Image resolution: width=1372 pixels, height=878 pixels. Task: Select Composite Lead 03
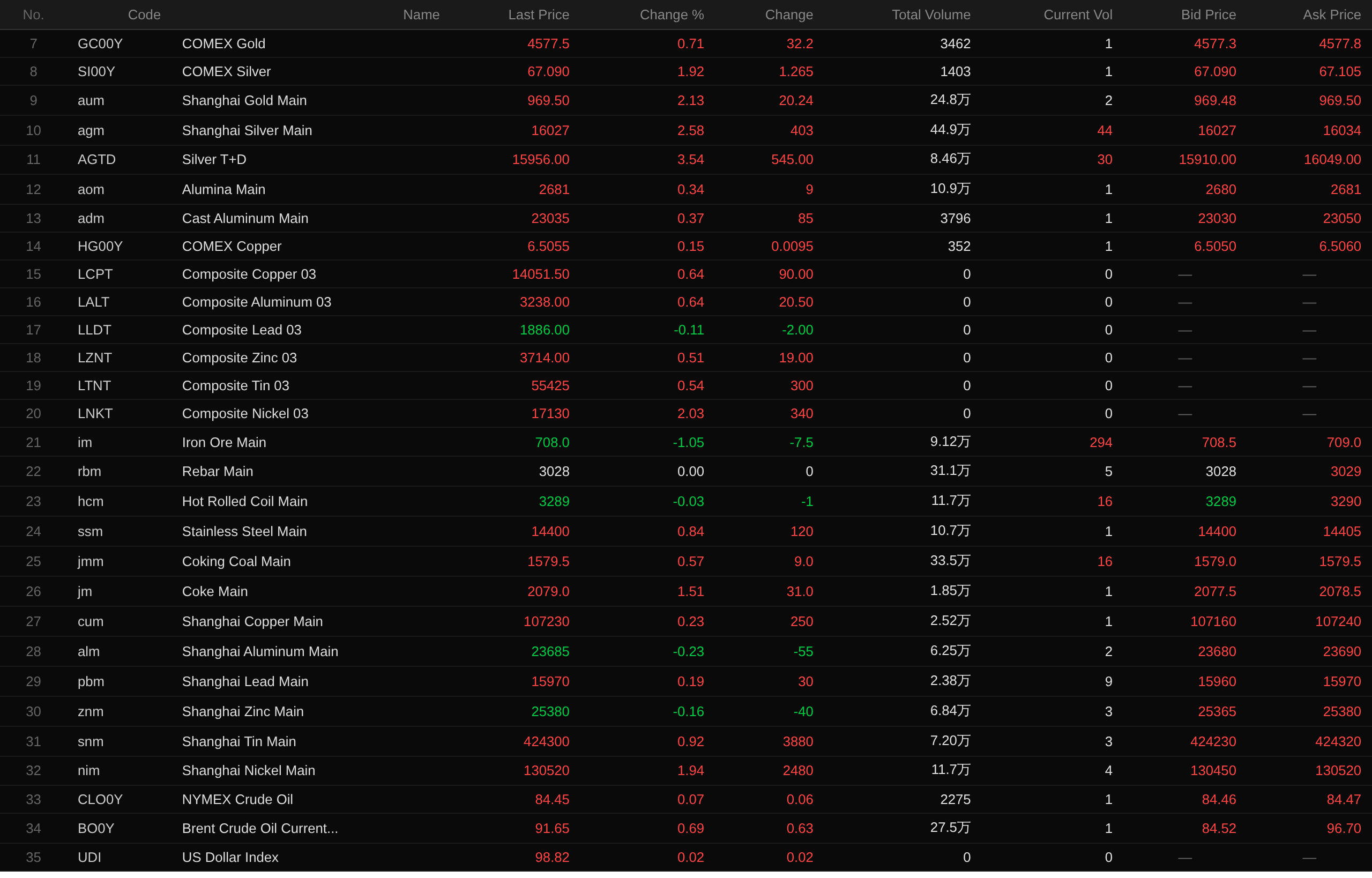pyautogui.click(x=242, y=330)
